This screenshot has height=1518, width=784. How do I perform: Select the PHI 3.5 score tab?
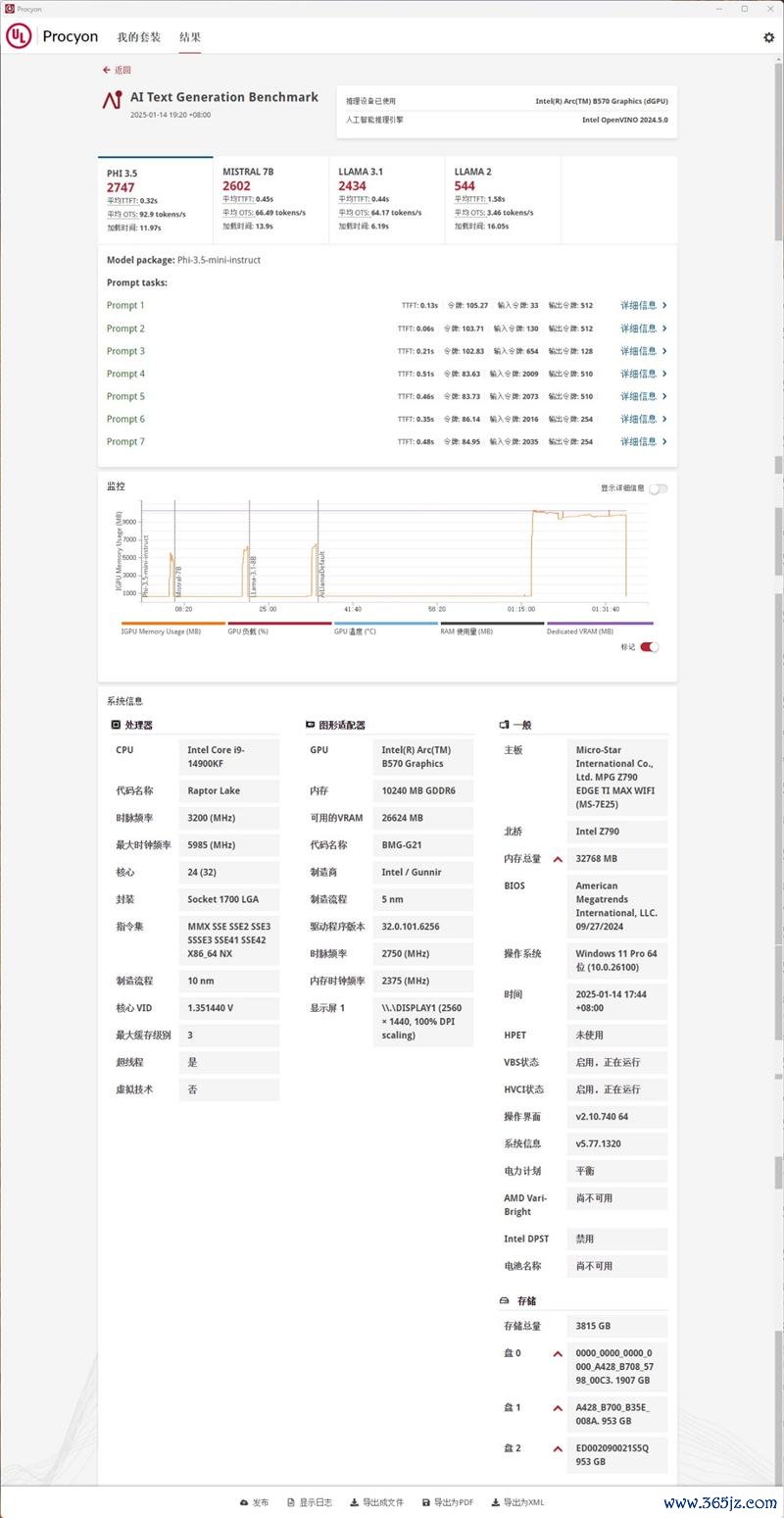[x=155, y=200]
